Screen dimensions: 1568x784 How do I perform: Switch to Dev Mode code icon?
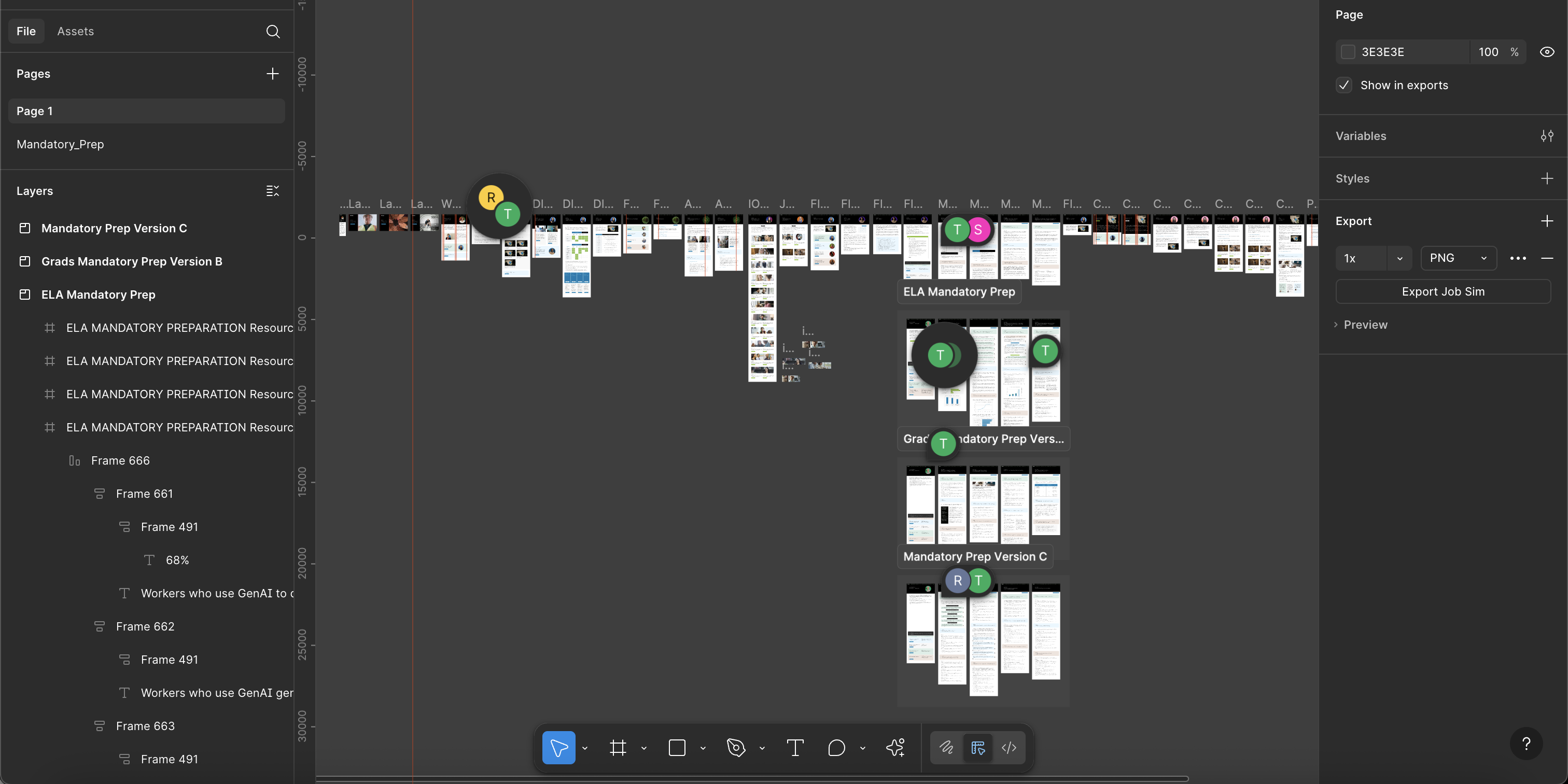(1009, 748)
